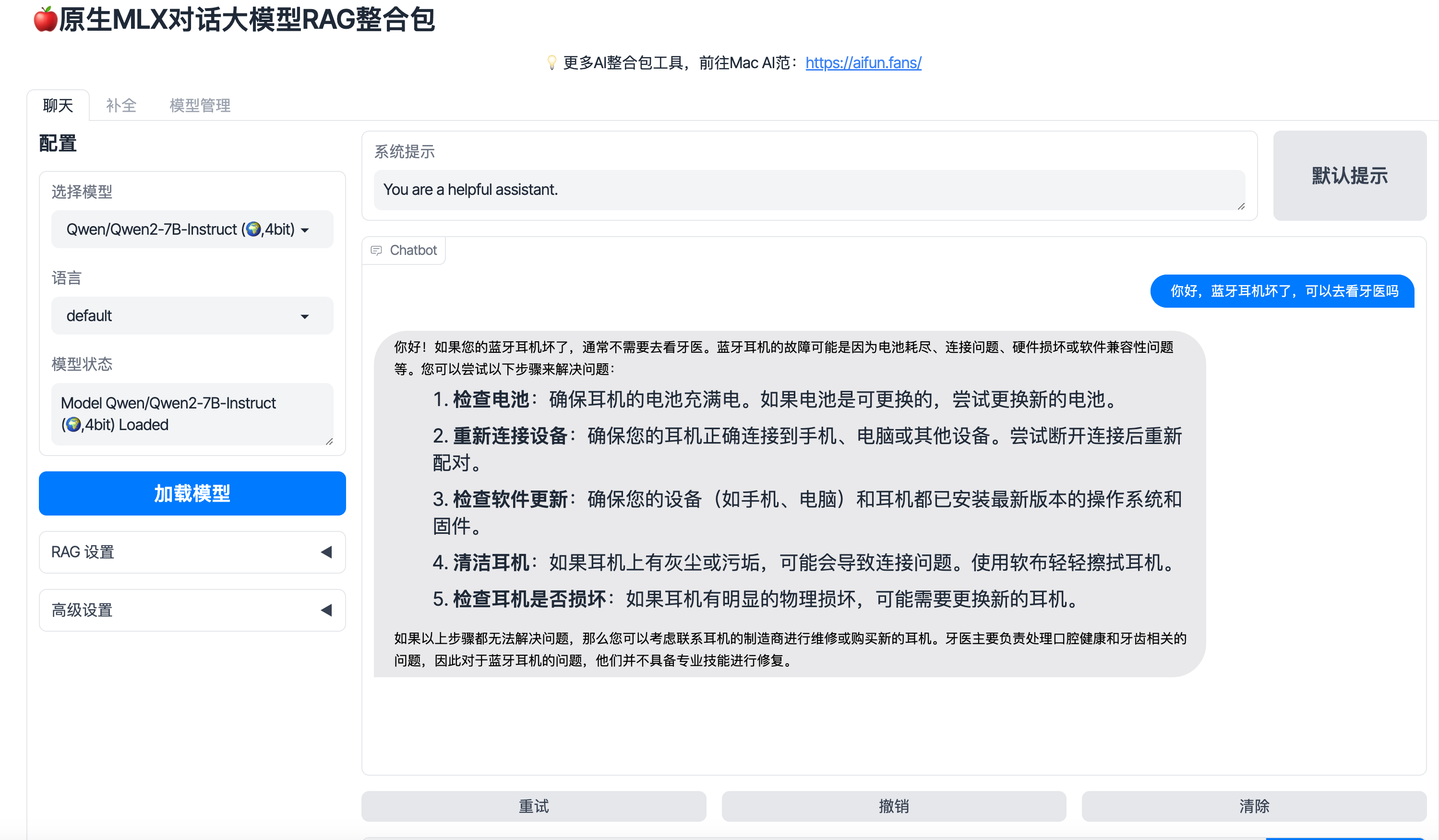Click the page title 原生MLX对话大模型RAG整合包
This screenshot has height=840, width=1439.
[x=247, y=19]
